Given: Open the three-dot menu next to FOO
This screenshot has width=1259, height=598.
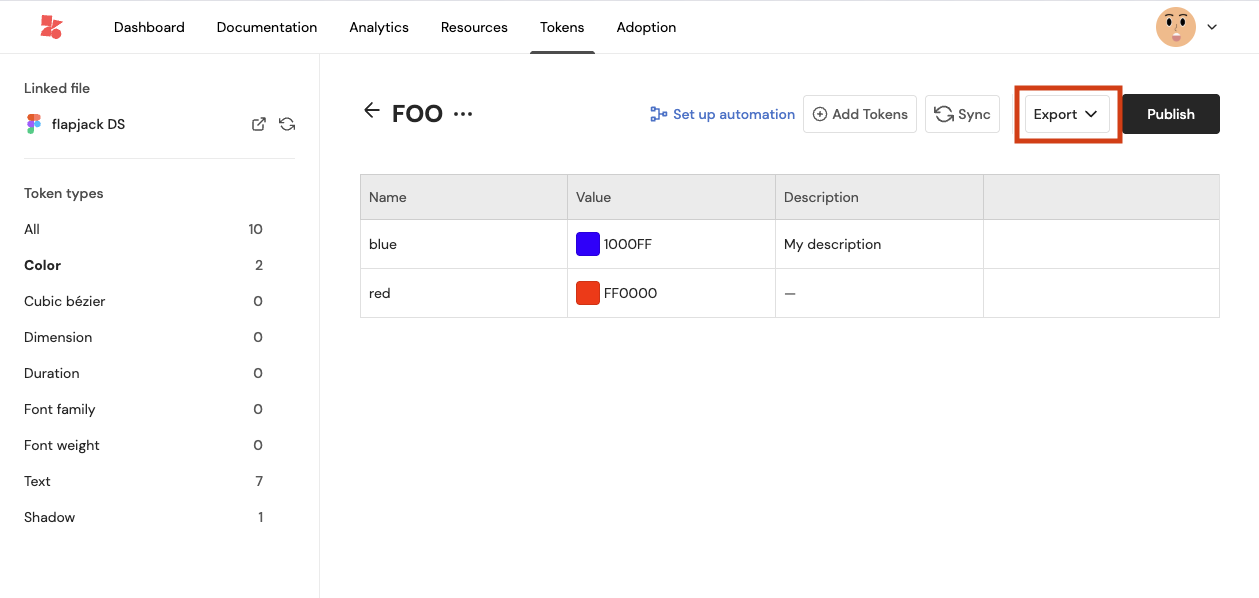Looking at the screenshot, I should [462, 114].
